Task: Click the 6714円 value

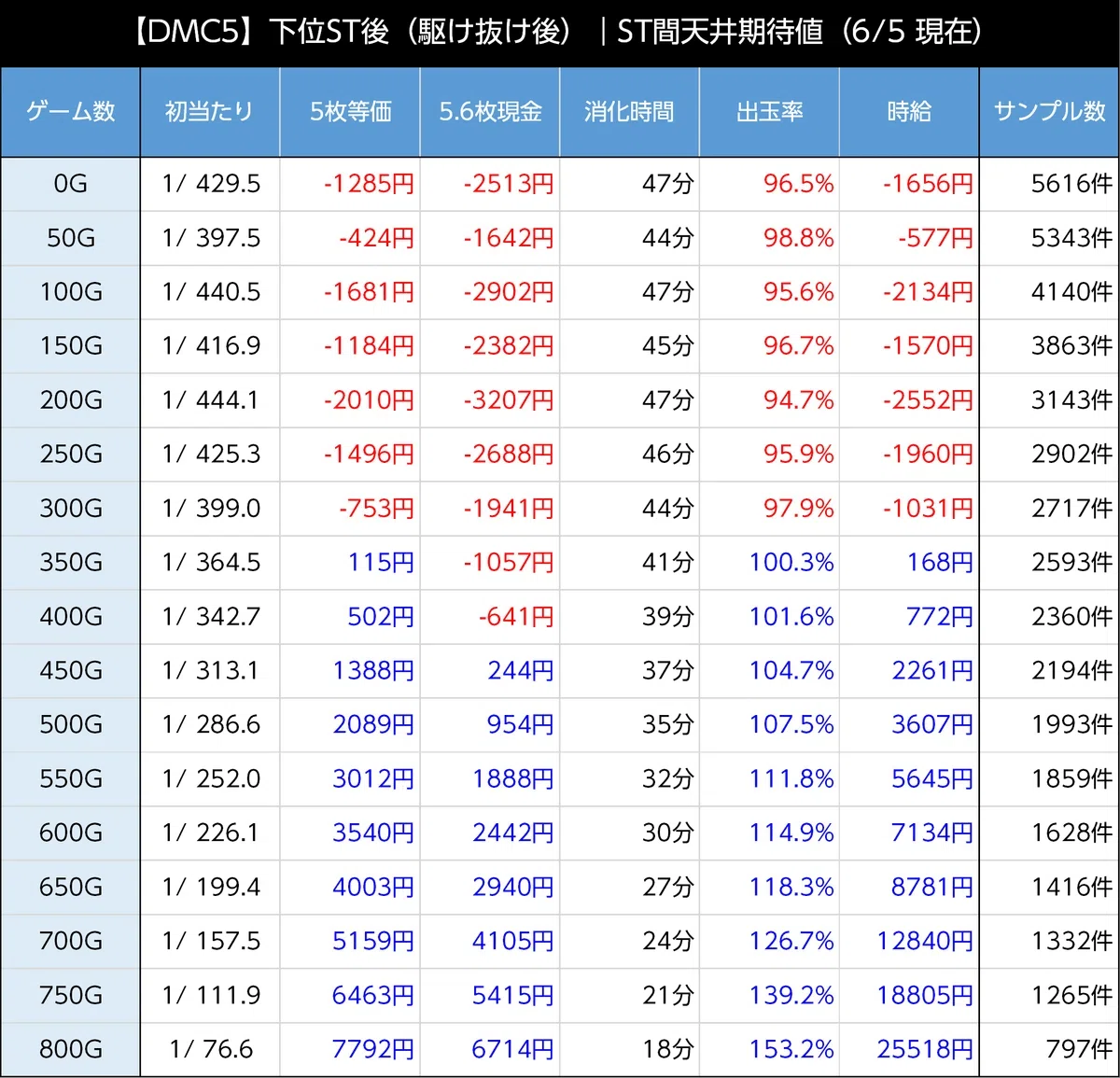Action: pos(513,1050)
